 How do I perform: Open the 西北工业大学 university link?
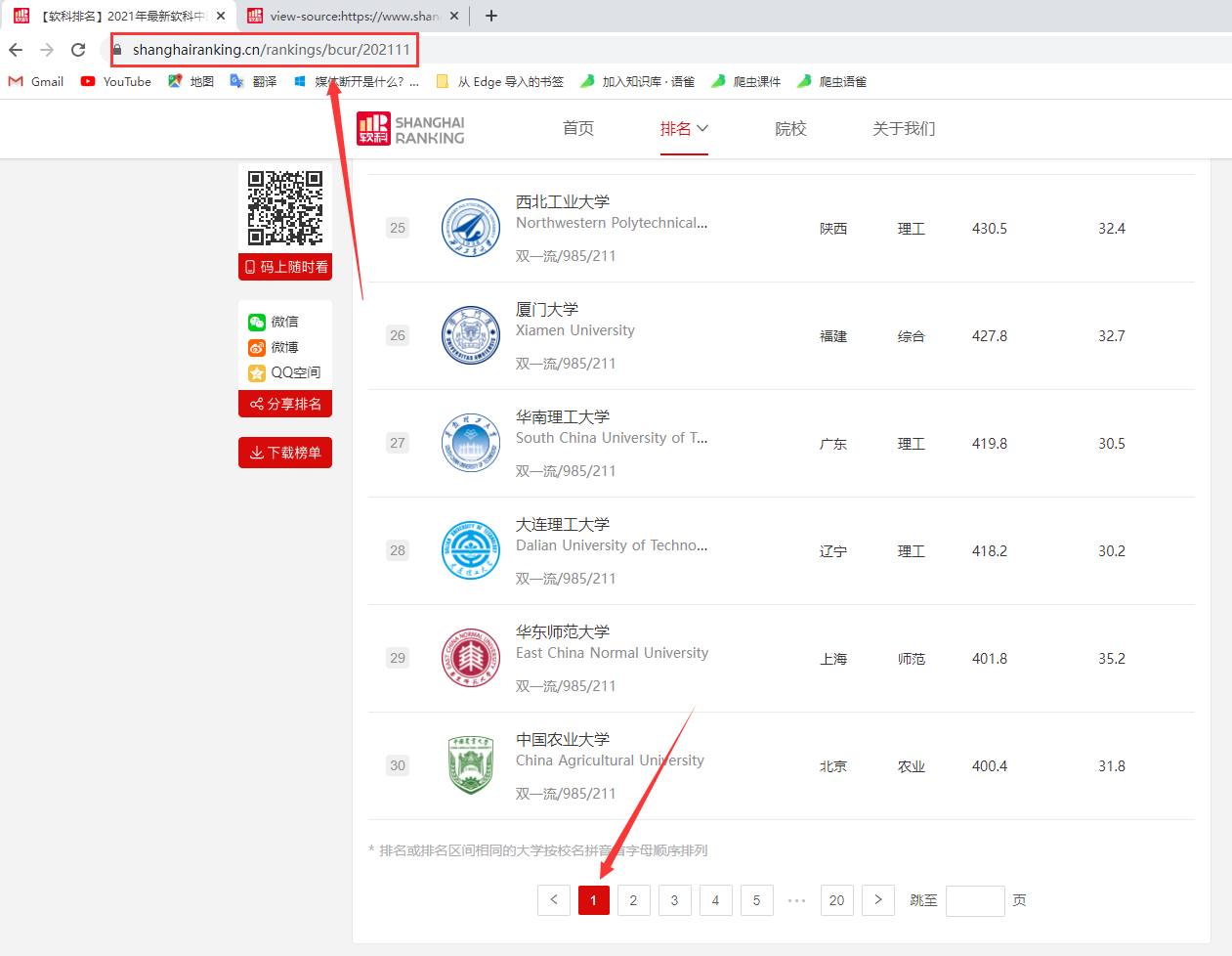coord(563,201)
